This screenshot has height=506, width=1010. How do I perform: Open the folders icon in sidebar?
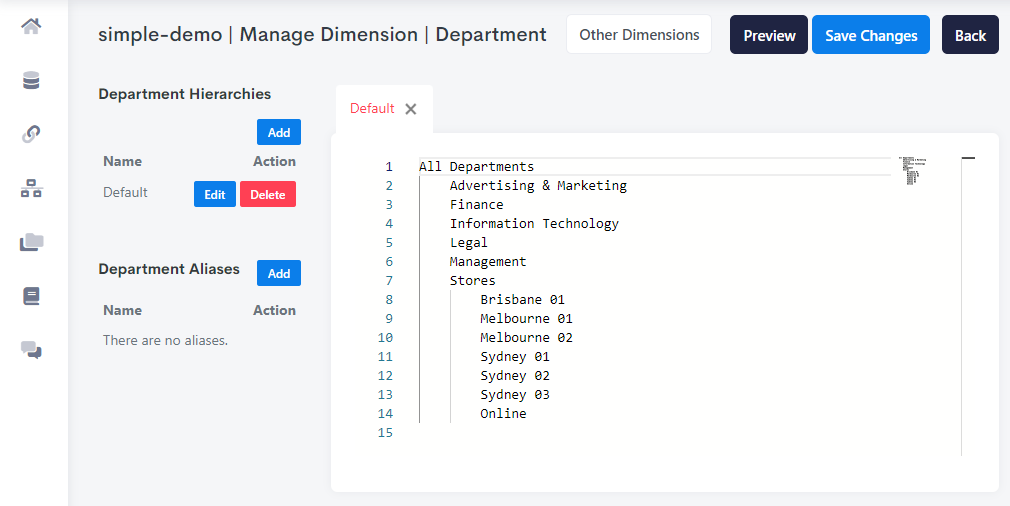32,242
